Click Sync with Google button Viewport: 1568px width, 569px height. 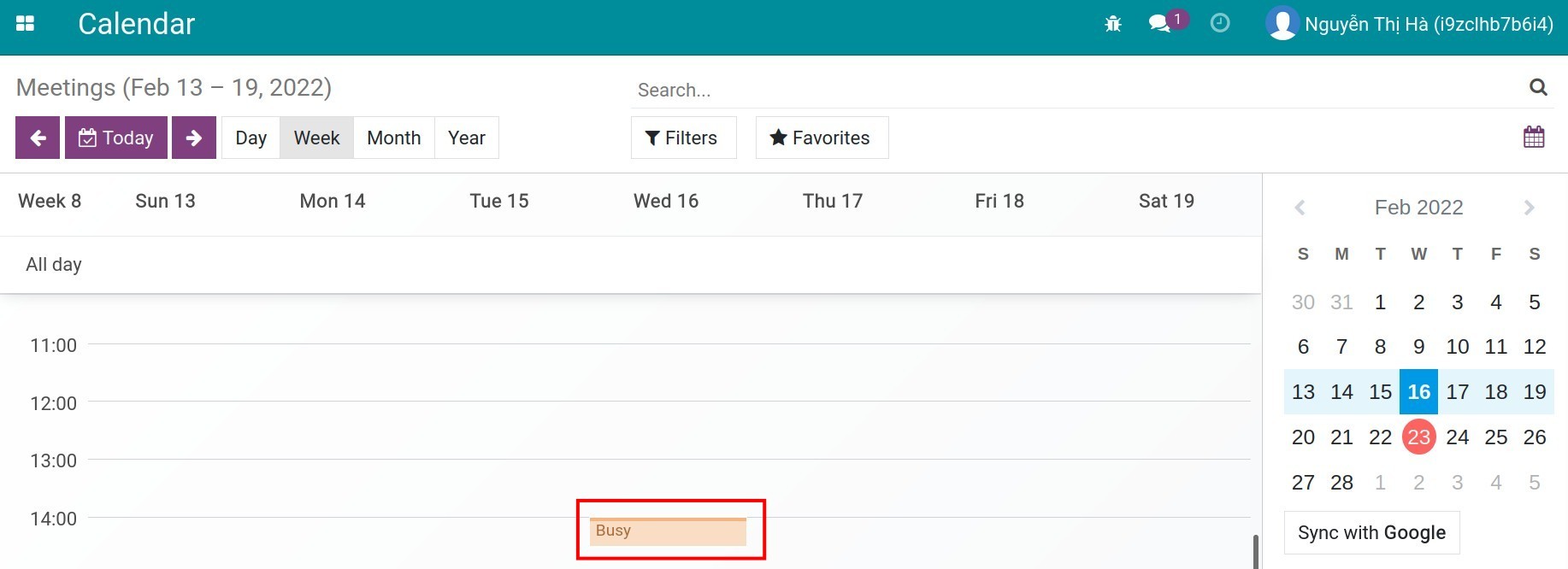pyautogui.click(x=1371, y=532)
